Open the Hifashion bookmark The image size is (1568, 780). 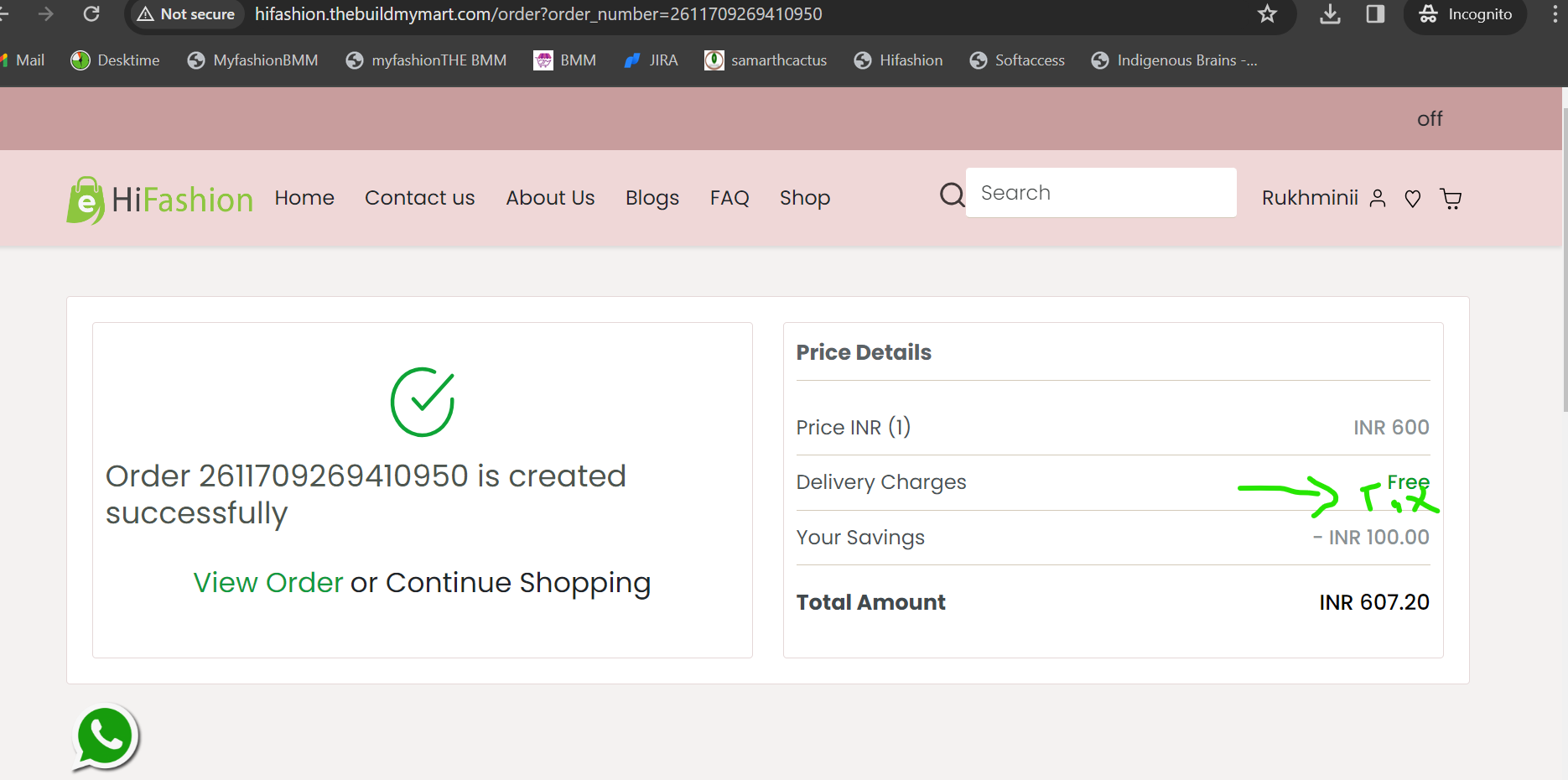pos(898,60)
